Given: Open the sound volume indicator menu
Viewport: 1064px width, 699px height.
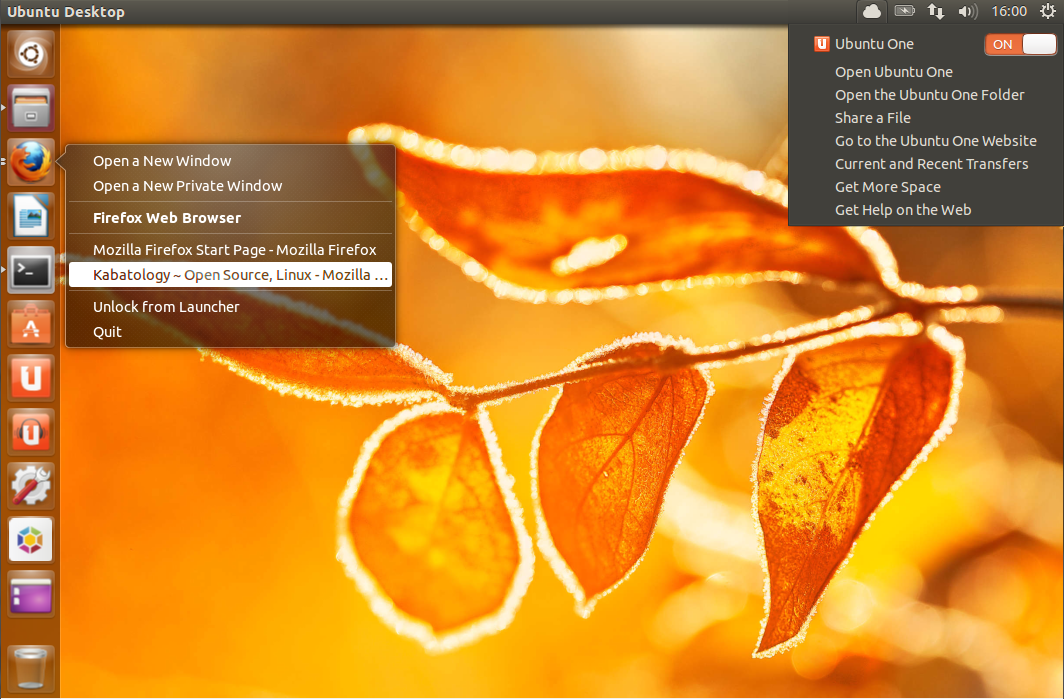Looking at the screenshot, I should [967, 12].
